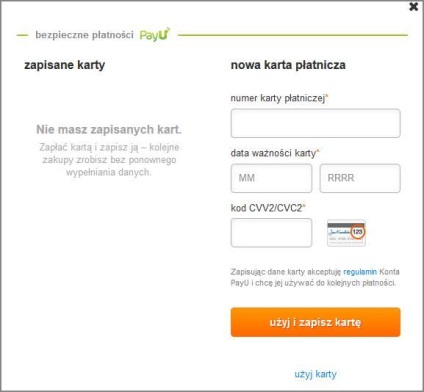The image size is (424, 392).
Task: Click the CVV card helper image
Action: (346, 233)
